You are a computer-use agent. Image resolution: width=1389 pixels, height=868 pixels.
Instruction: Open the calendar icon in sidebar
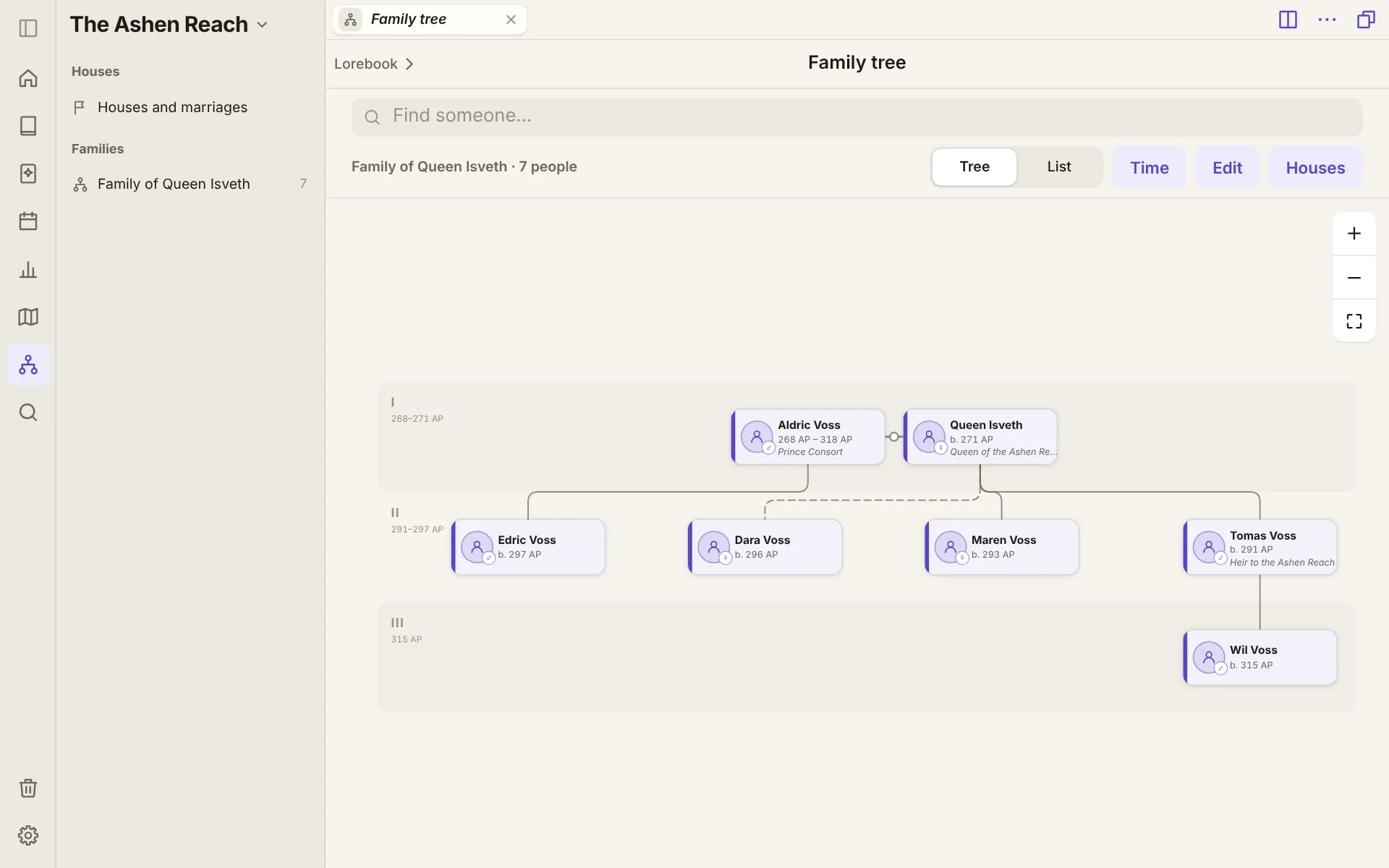[28, 221]
